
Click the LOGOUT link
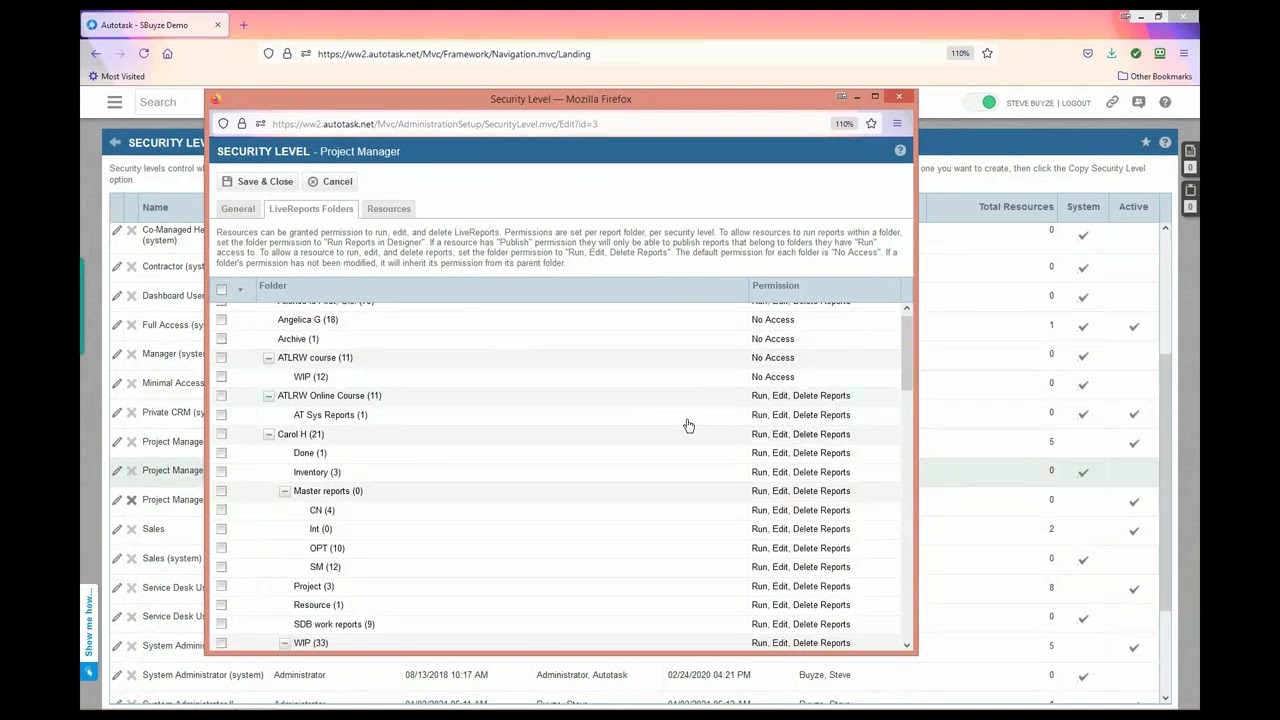pos(1076,103)
